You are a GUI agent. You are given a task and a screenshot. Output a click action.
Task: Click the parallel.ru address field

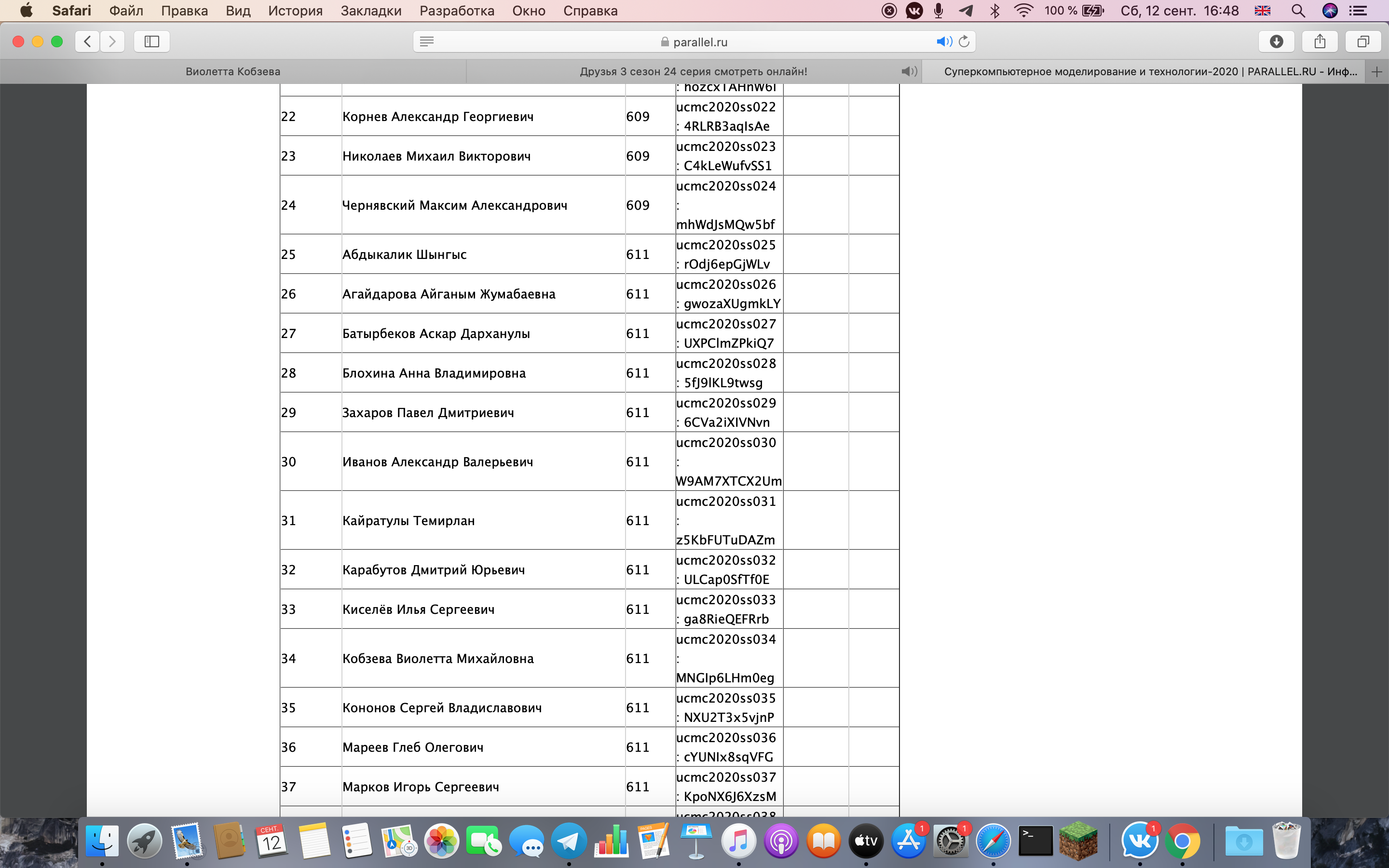(694, 41)
